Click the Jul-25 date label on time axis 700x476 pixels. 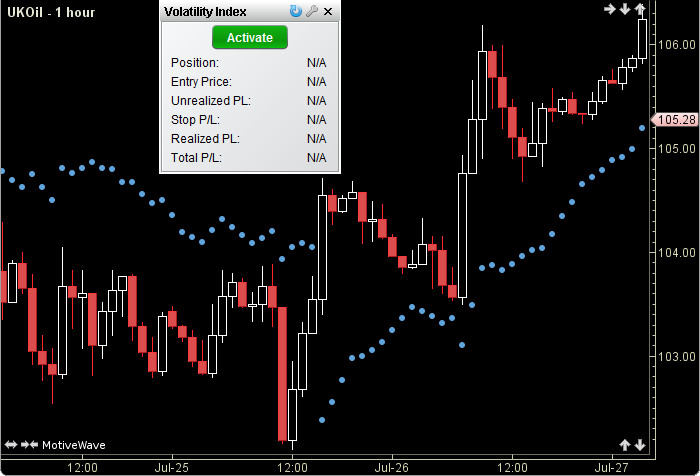(171, 468)
